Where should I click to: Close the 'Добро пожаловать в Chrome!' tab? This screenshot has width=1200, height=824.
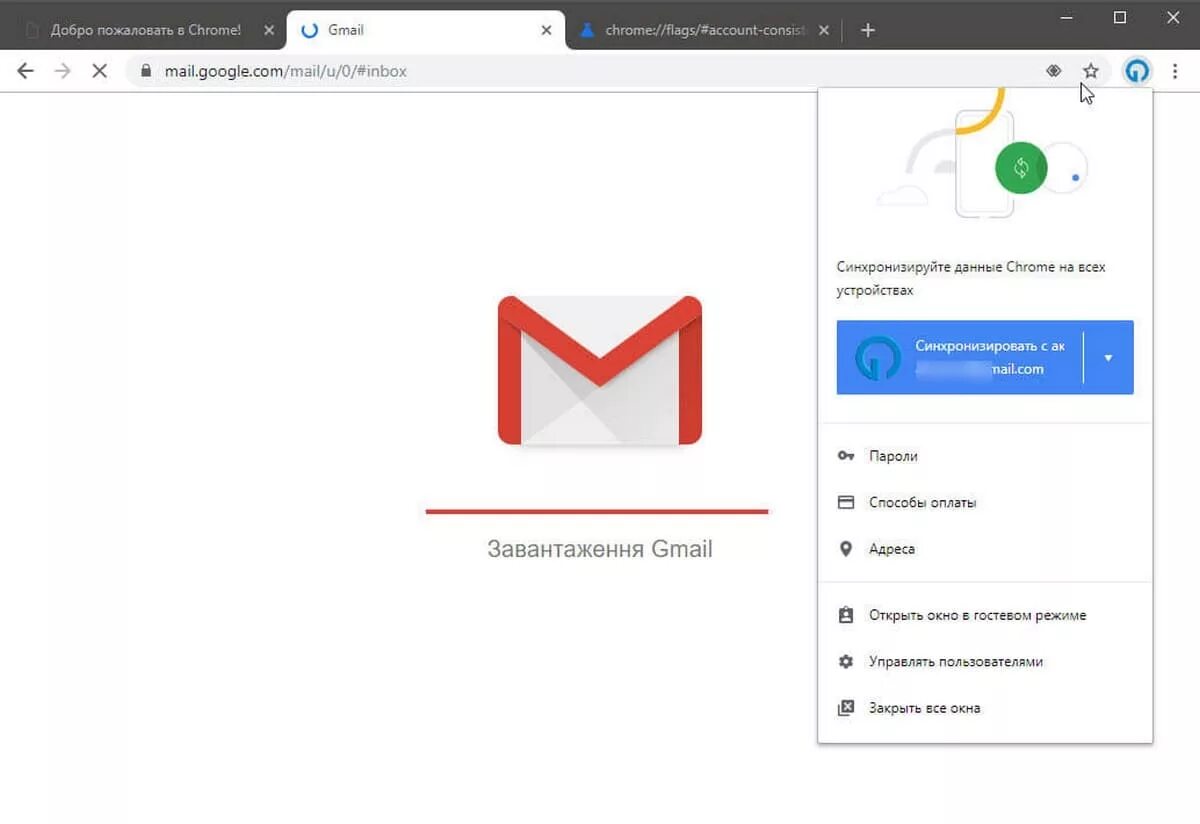[x=269, y=30]
